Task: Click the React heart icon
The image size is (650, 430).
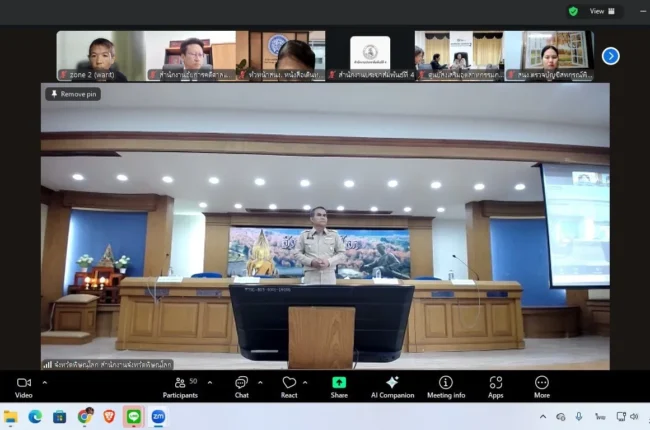Action: [289, 386]
